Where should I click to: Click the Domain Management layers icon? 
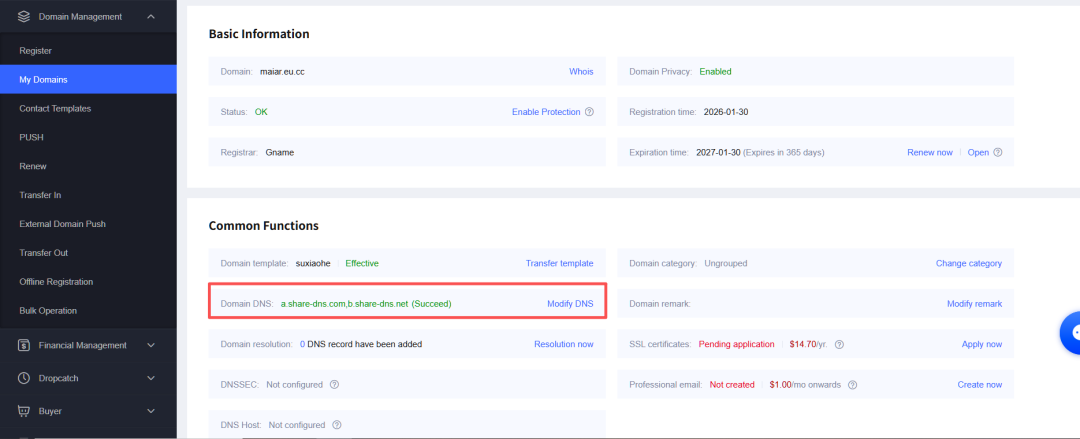tap(24, 16)
